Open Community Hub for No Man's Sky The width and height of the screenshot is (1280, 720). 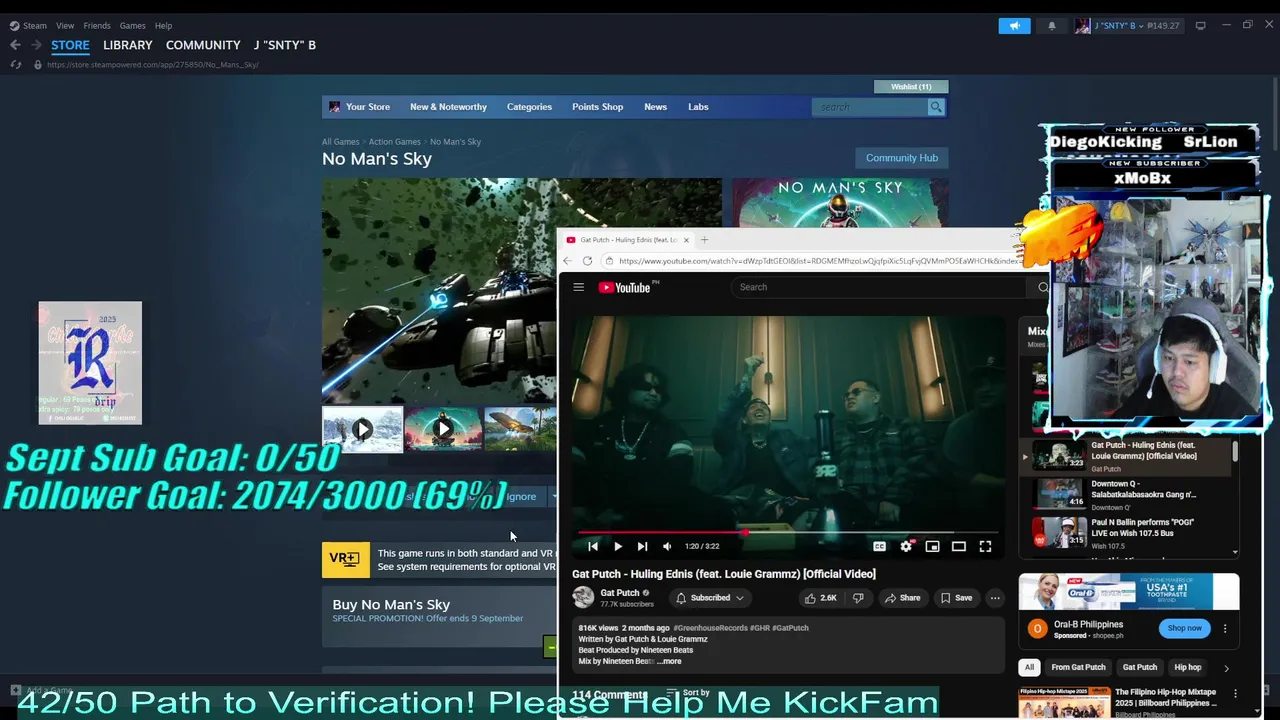click(901, 158)
